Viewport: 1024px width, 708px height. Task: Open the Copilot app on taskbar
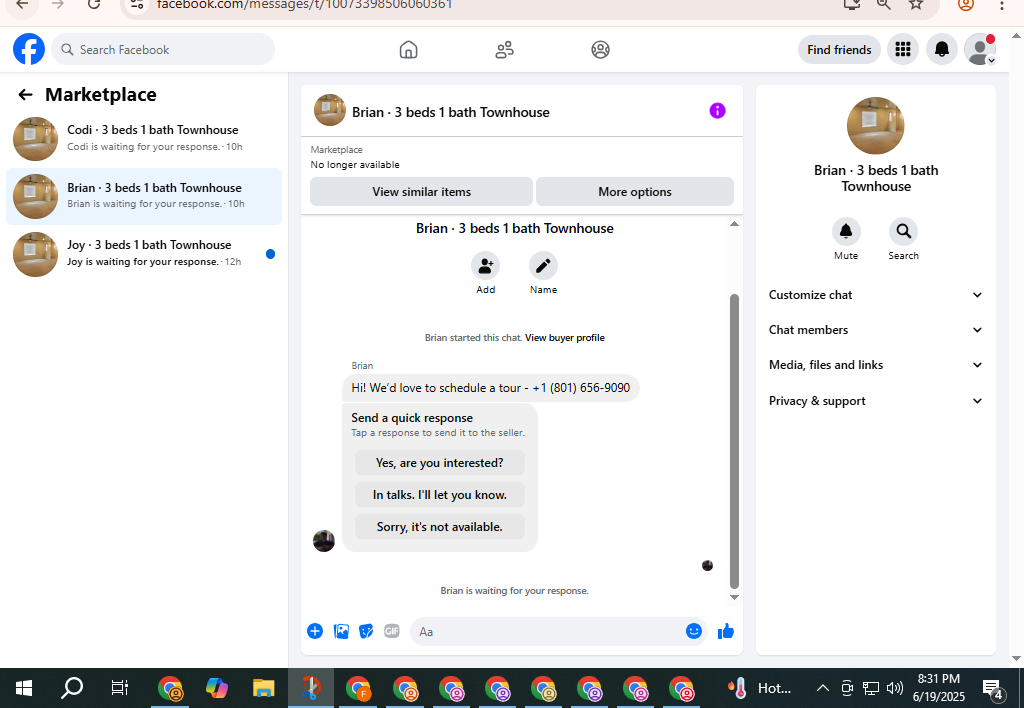click(x=217, y=688)
